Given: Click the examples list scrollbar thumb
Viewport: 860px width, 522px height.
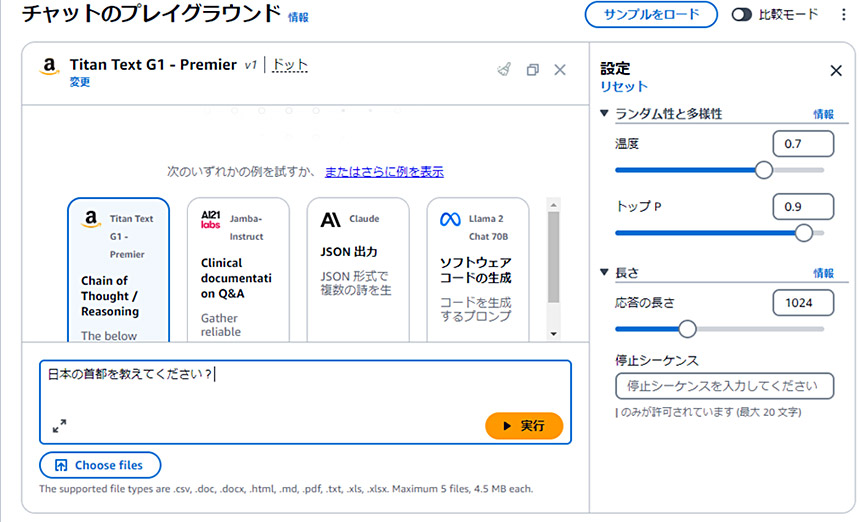Looking at the screenshot, I should click(553, 257).
